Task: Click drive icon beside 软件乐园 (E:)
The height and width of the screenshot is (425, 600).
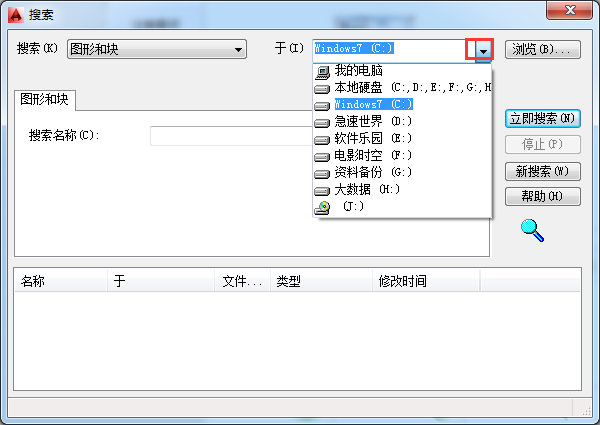Action: (322, 140)
